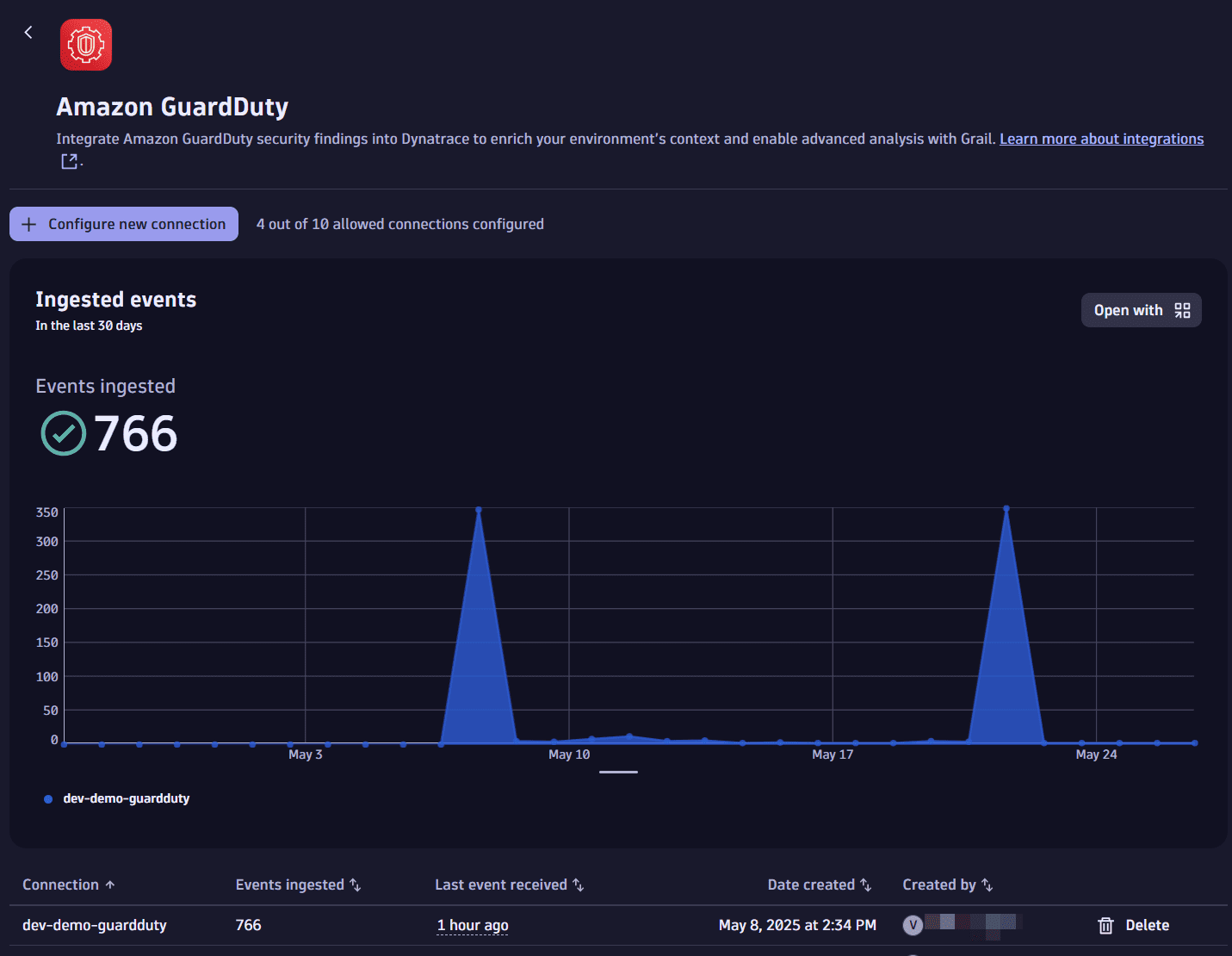Click '4 out of 10 allowed connections' text
Screen dimensions: 1232x956
[x=400, y=224]
